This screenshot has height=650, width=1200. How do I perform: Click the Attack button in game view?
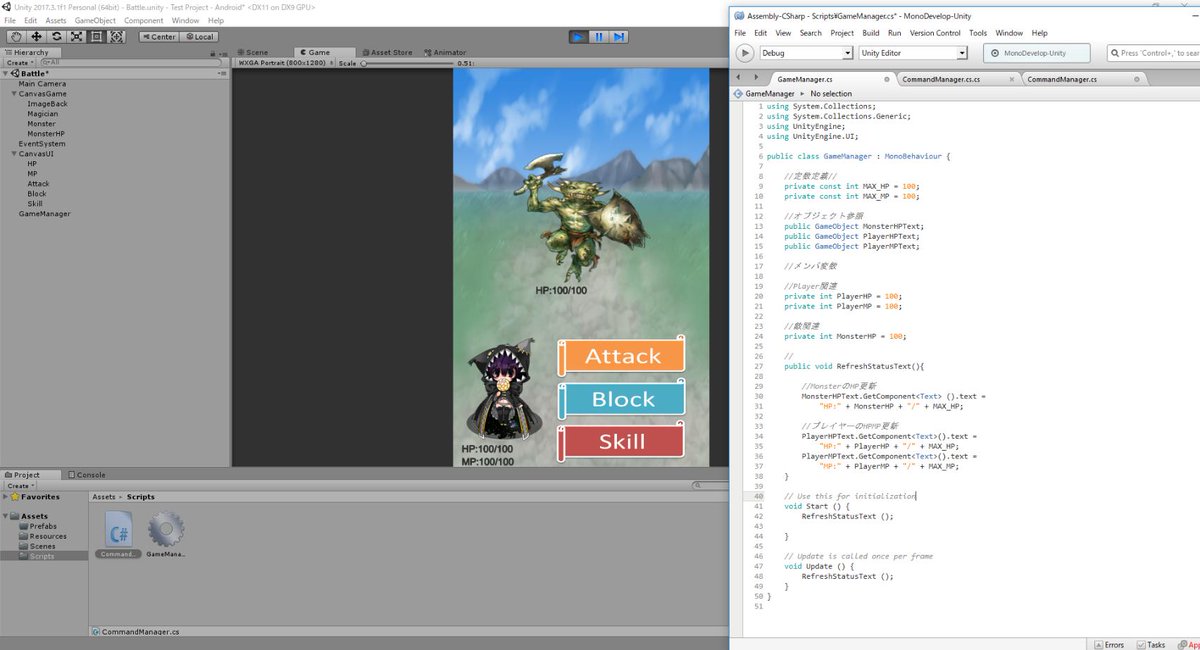tap(622, 356)
